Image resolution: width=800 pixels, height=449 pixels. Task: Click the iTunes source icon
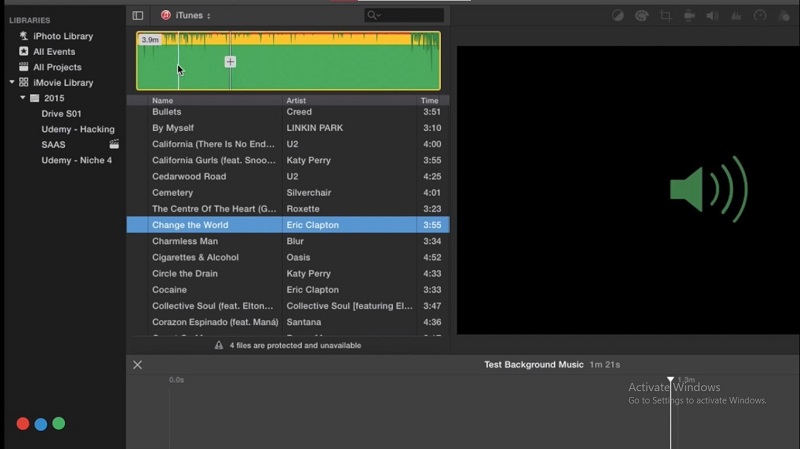pos(165,15)
